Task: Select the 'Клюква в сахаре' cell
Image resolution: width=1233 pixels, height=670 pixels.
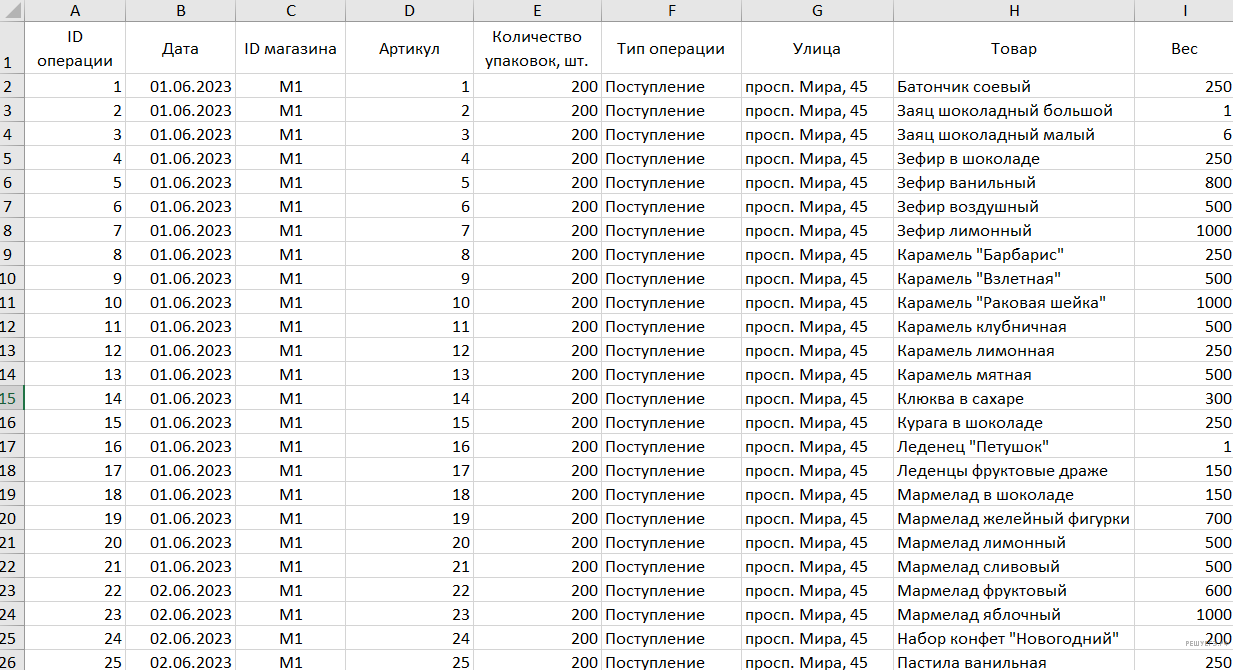Action: (x=1014, y=399)
